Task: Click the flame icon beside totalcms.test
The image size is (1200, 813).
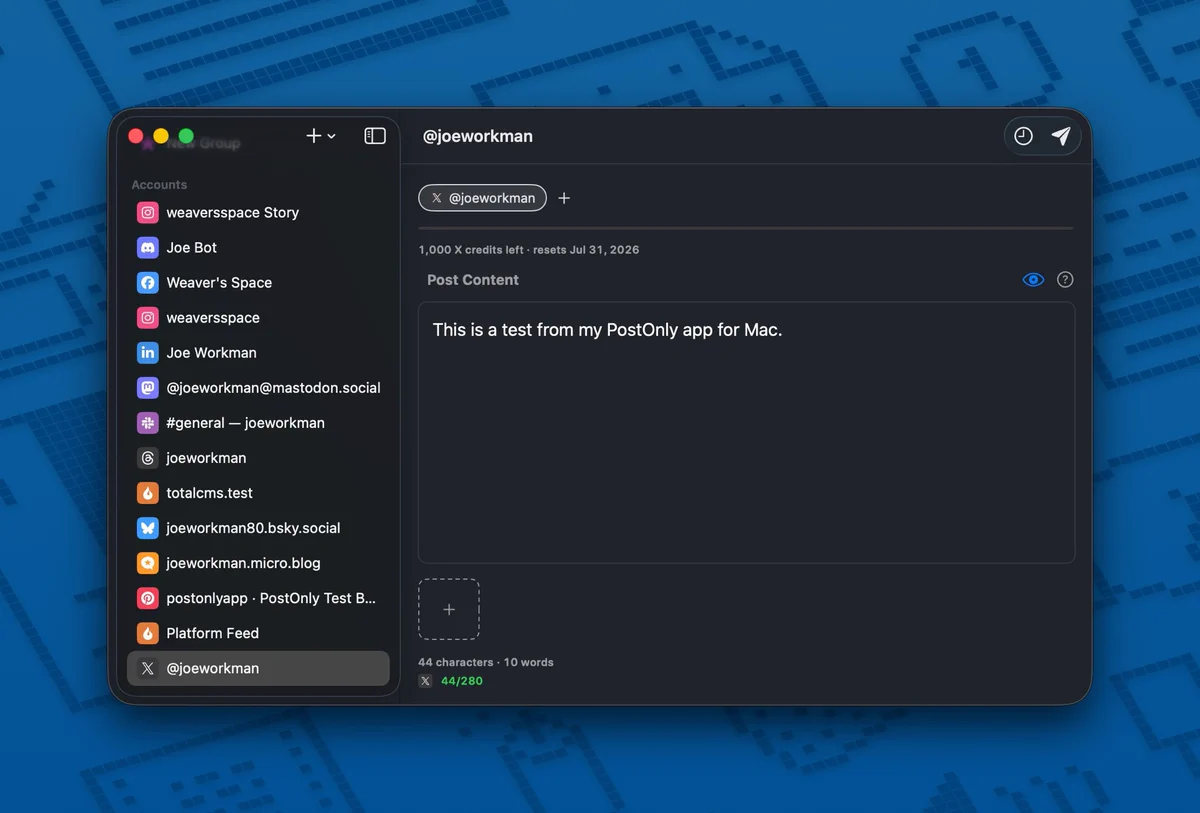Action: point(148,493)
